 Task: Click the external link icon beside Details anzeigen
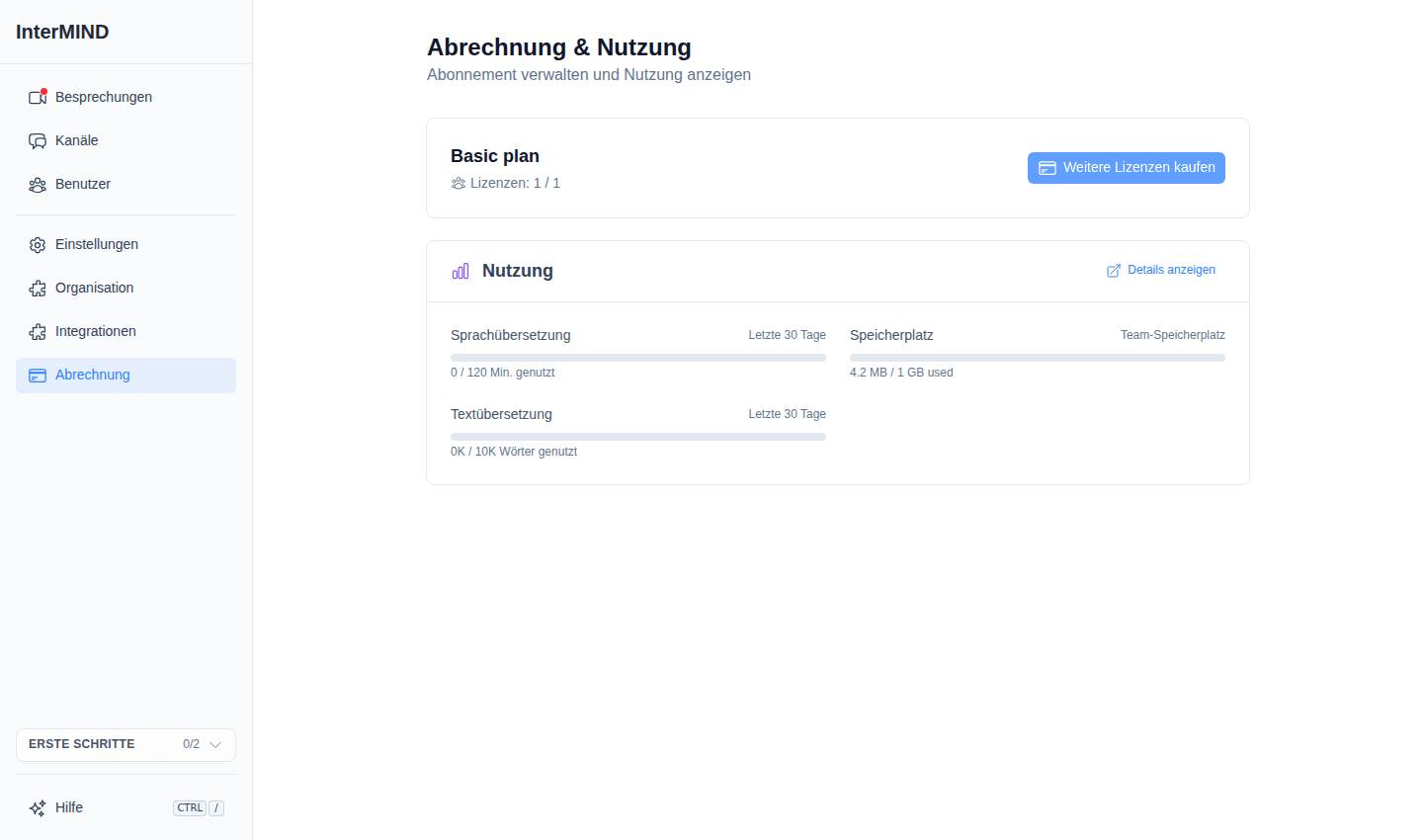tap(1114, 270)
